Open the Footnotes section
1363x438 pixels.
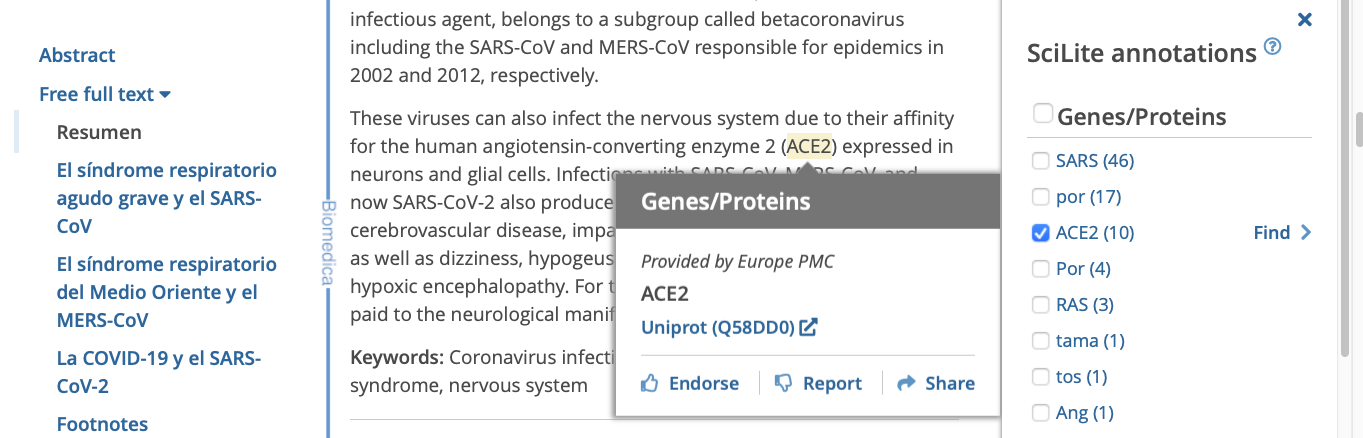click(x=102, y=424)
